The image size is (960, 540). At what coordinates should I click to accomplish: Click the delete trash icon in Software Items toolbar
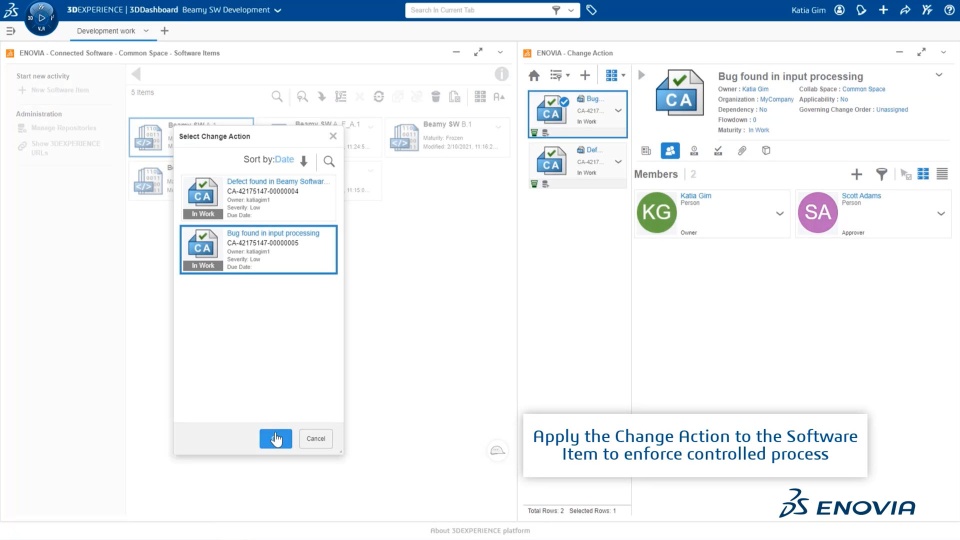436,97
